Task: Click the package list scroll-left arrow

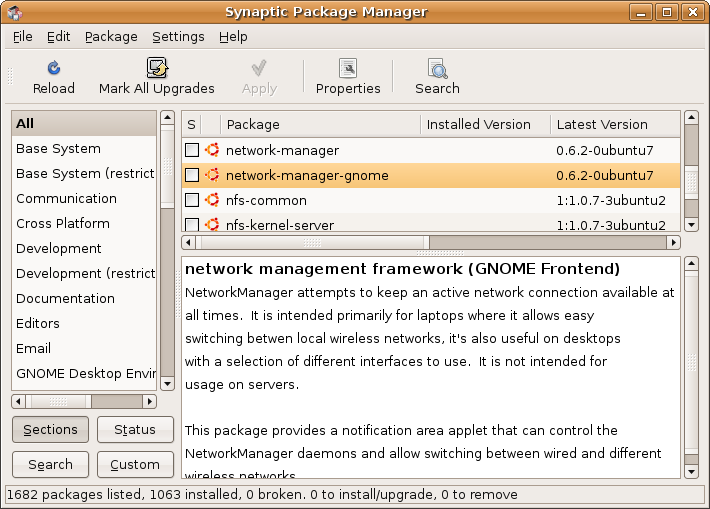Action: 189,242
